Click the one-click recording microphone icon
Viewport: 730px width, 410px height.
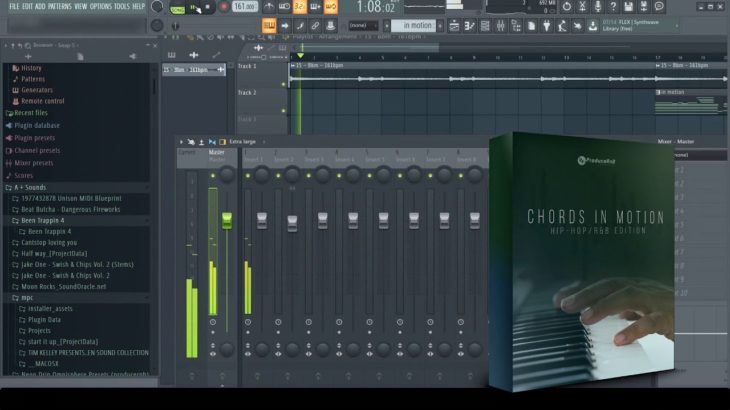click(x=597, y=7)
